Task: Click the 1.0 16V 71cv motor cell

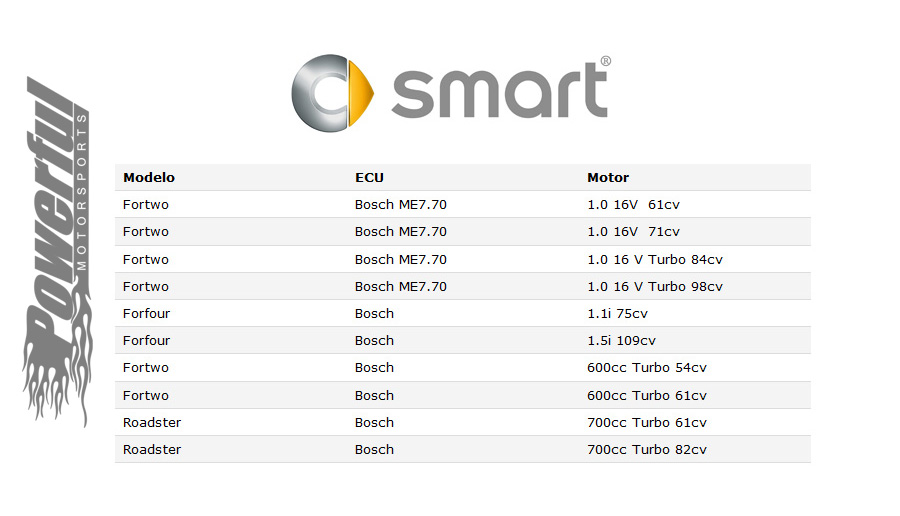Action: [633, 232]
